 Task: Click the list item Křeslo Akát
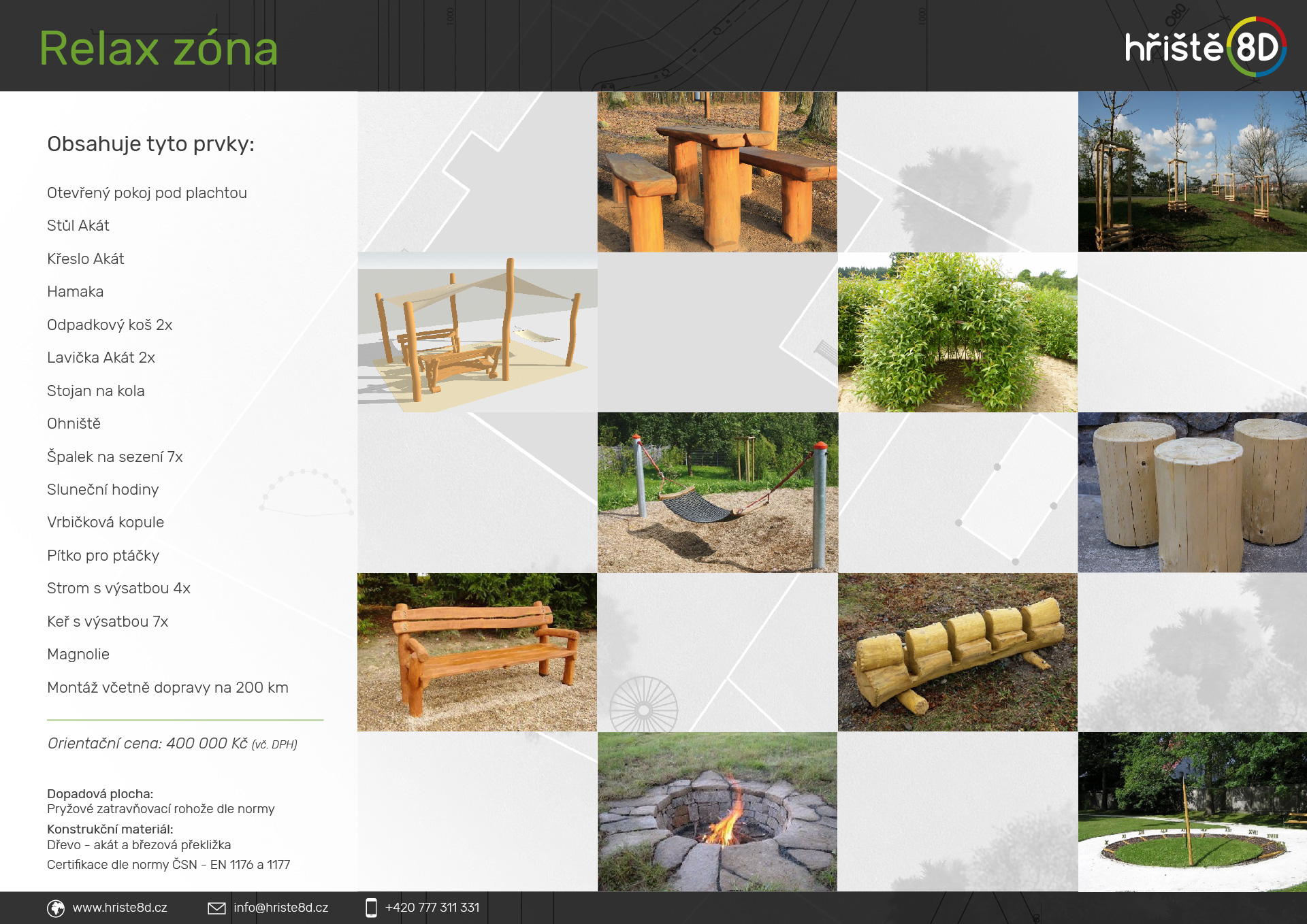(86, 259)
